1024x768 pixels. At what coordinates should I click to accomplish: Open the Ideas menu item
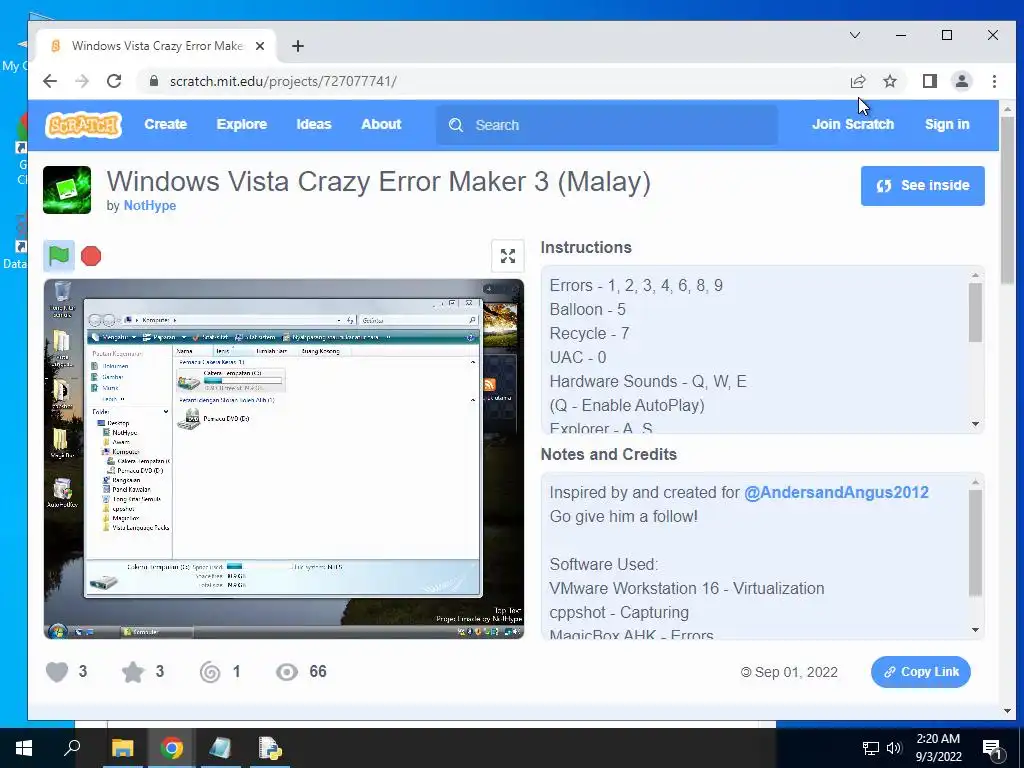click(x=313, y=124)
